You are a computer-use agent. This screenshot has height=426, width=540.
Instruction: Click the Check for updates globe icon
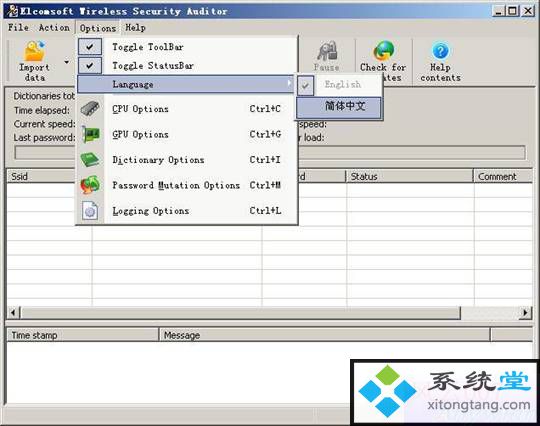383,51
